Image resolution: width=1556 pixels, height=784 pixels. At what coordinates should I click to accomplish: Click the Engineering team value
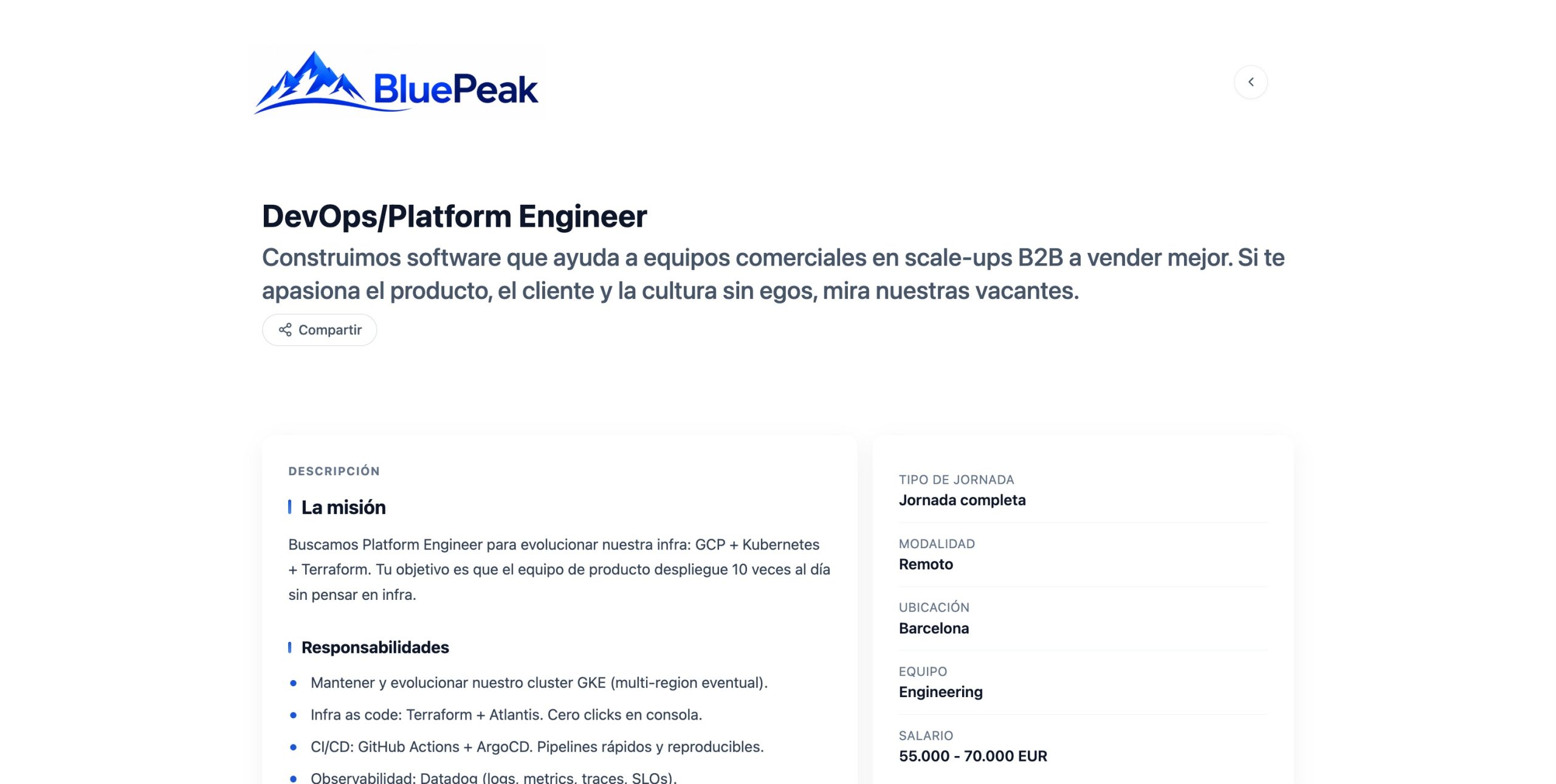pyautogui.click(x=940, y=692)
